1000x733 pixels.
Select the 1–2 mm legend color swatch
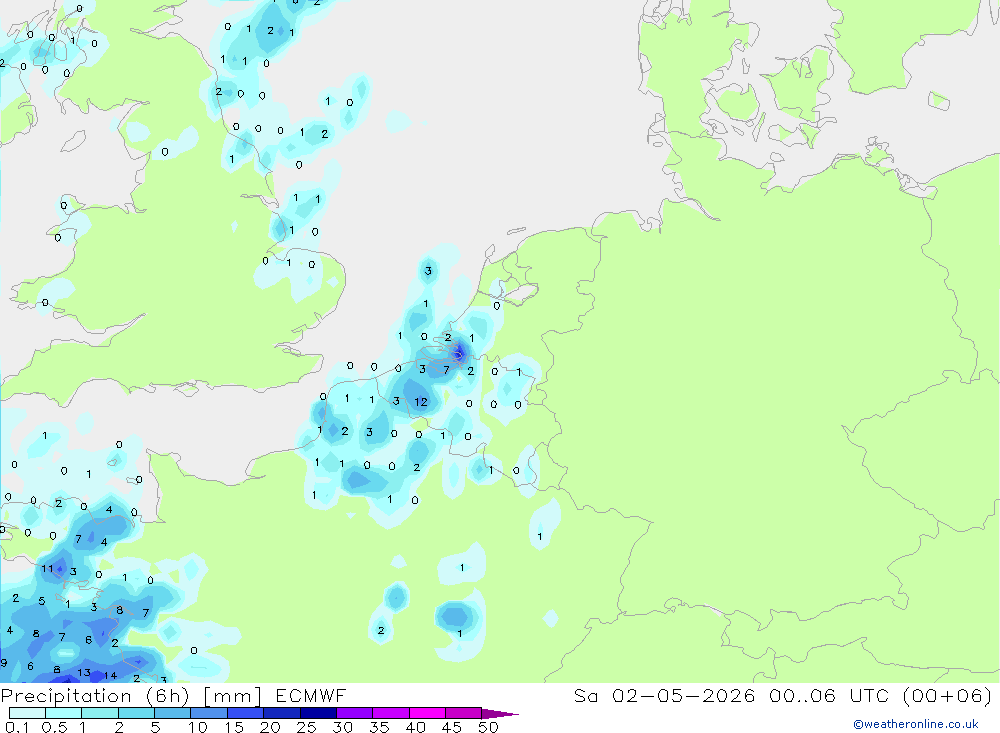[x=100, y=713]
